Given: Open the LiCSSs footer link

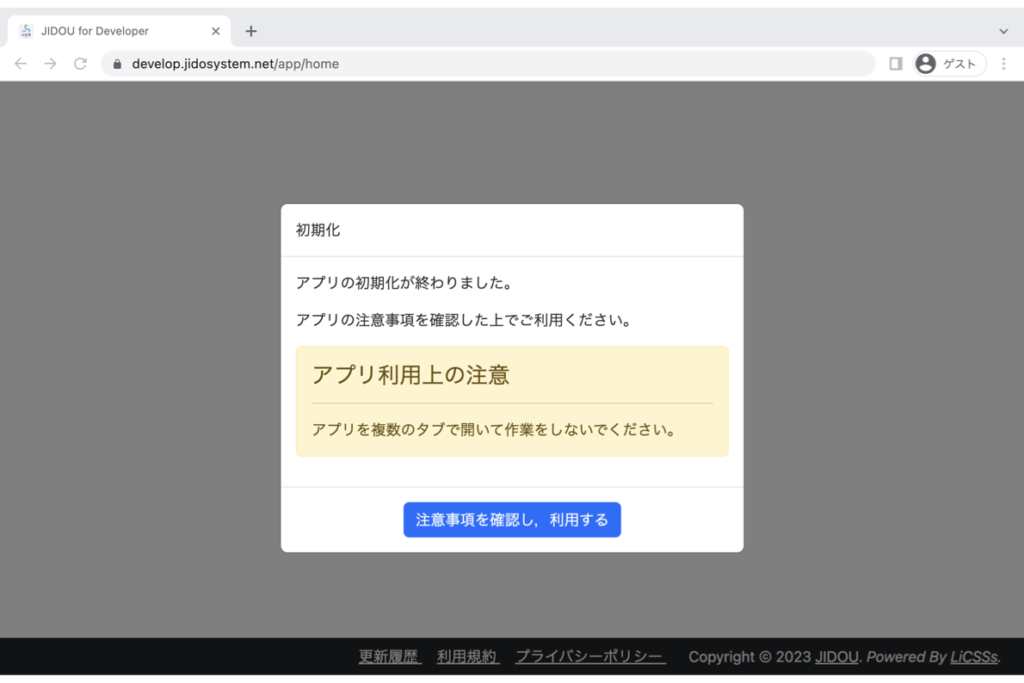Looking at the screenshot, I should click(x=974, y=657).
